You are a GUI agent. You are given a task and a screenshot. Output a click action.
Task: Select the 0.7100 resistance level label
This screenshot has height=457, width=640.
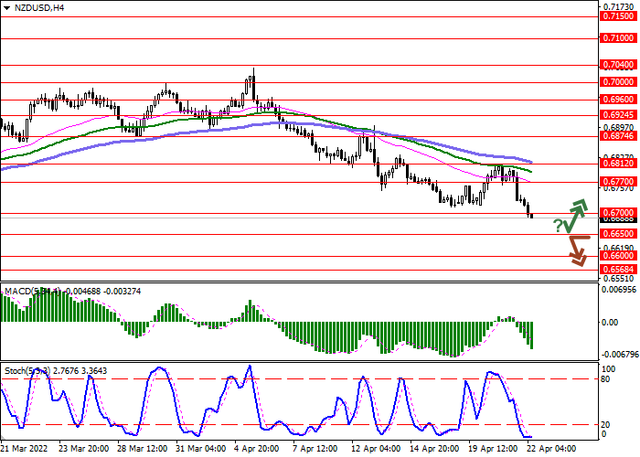pos(615,37)
